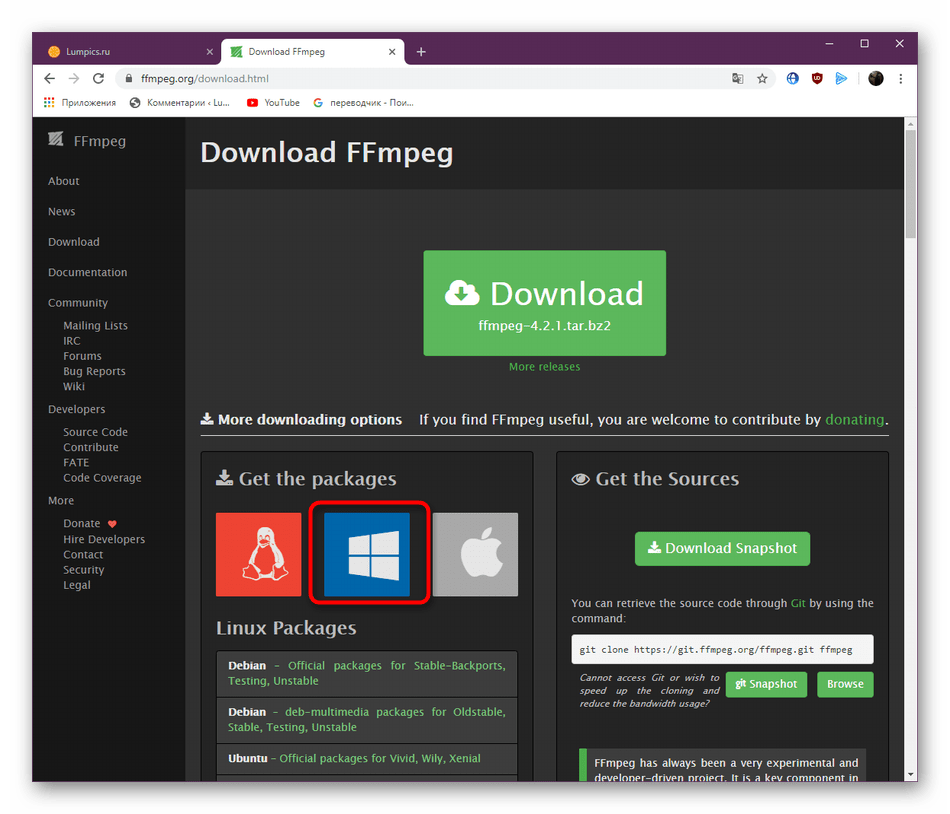950x814 pixels.
Task: Open Ubuntu Official packages Vivid link
Action: click(x=380, y=758)
